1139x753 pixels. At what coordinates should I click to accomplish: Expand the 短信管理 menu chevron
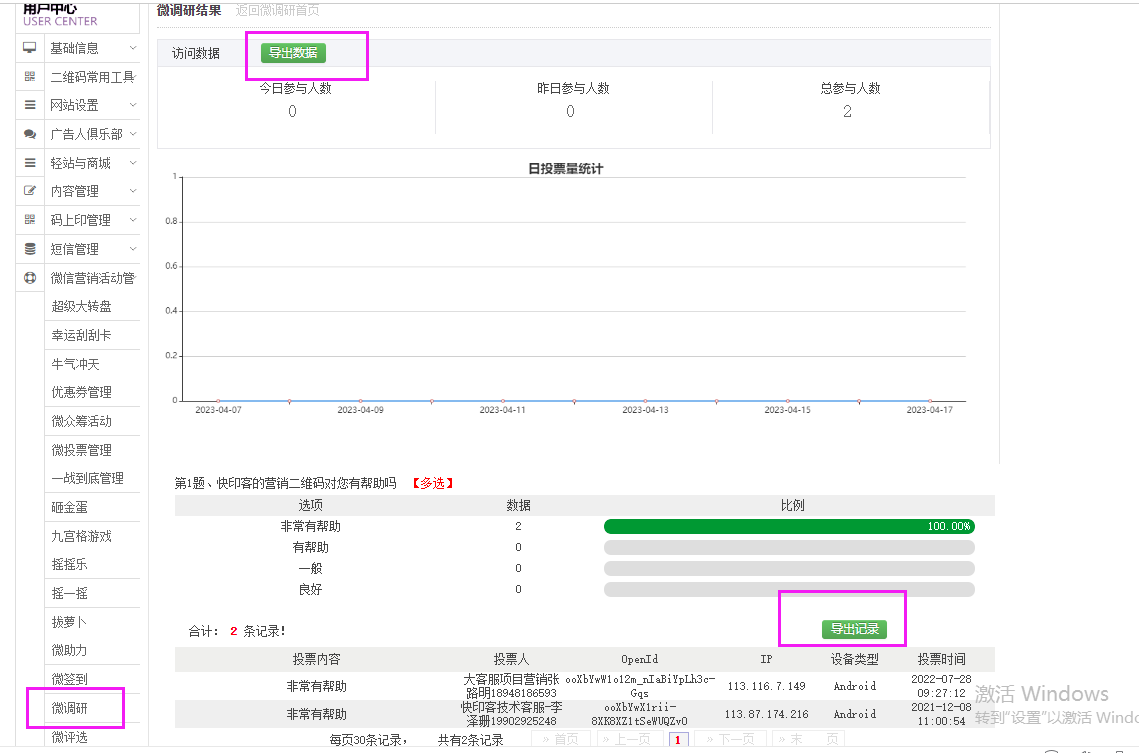coord(133,249)
